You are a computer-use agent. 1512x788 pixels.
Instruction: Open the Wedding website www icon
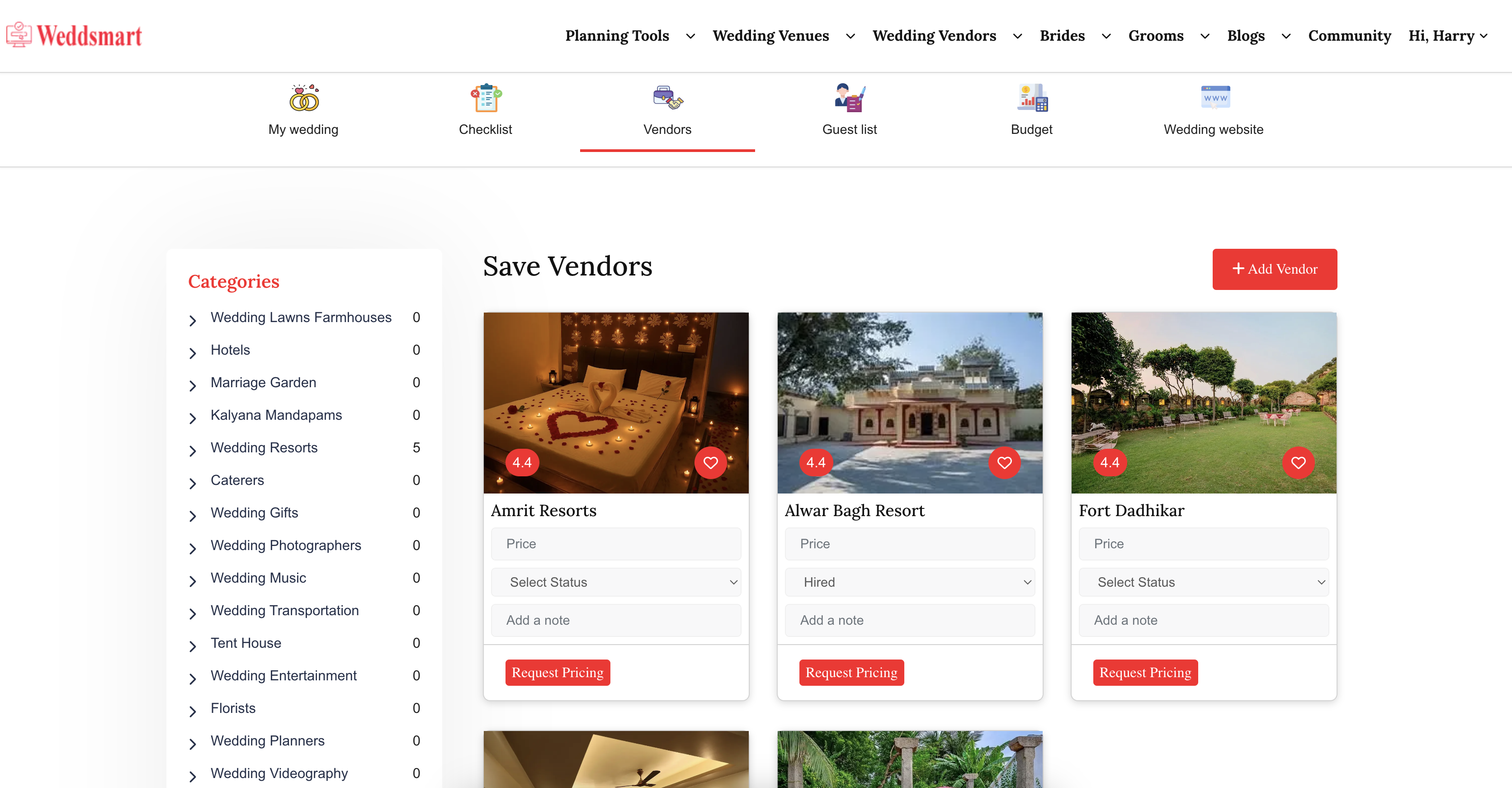pos(1214,97)
